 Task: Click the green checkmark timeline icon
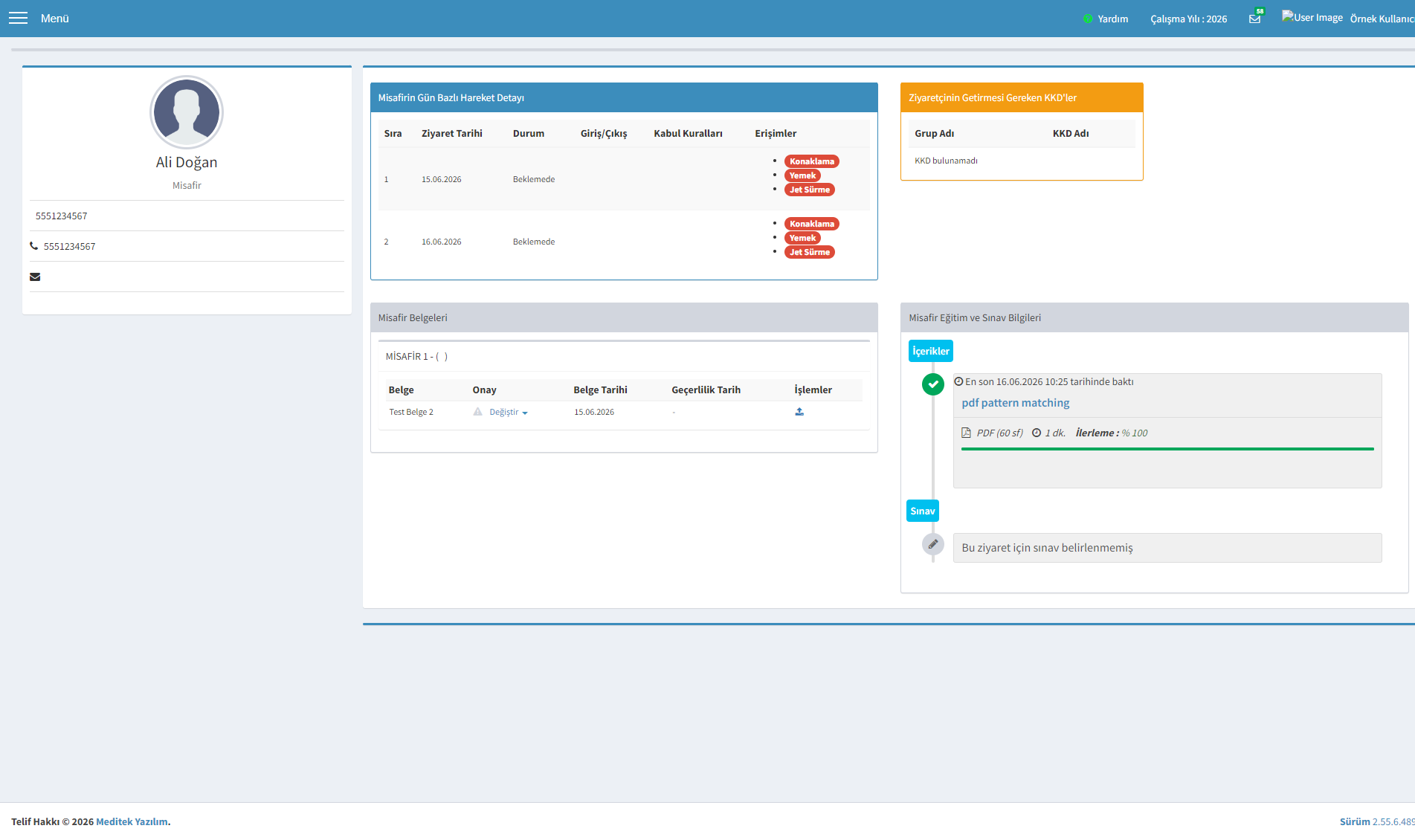coord(933,384)
